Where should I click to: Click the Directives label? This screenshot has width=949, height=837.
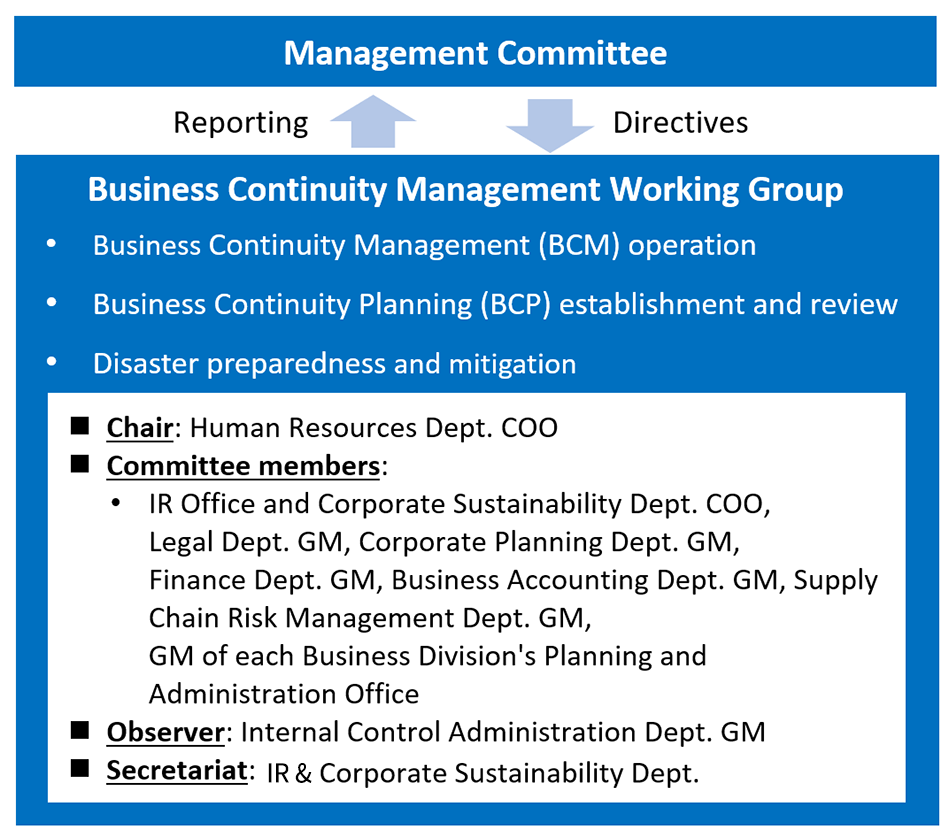pos(680,123)
